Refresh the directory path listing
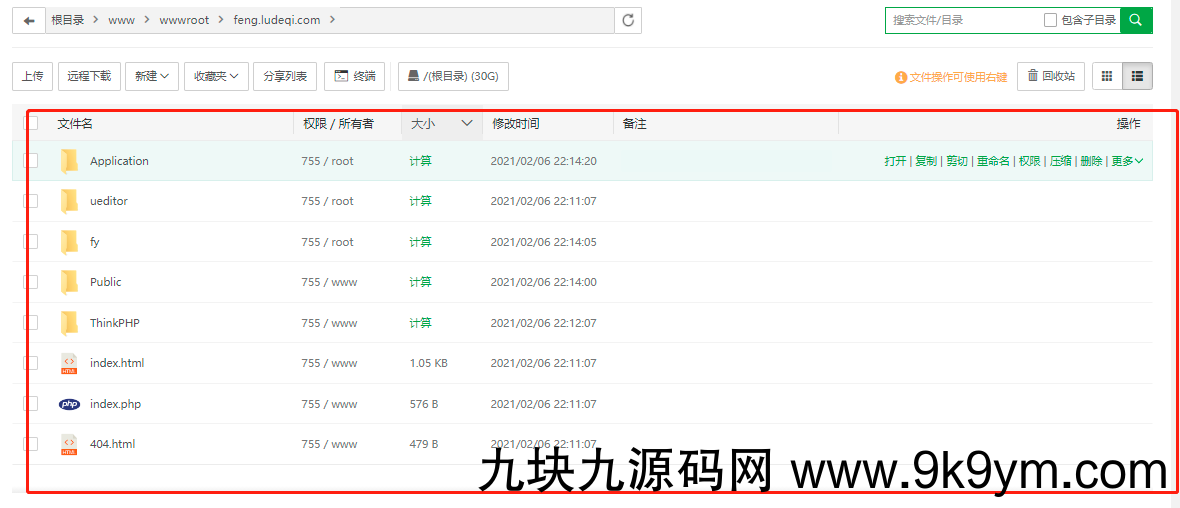 [628, 20]
